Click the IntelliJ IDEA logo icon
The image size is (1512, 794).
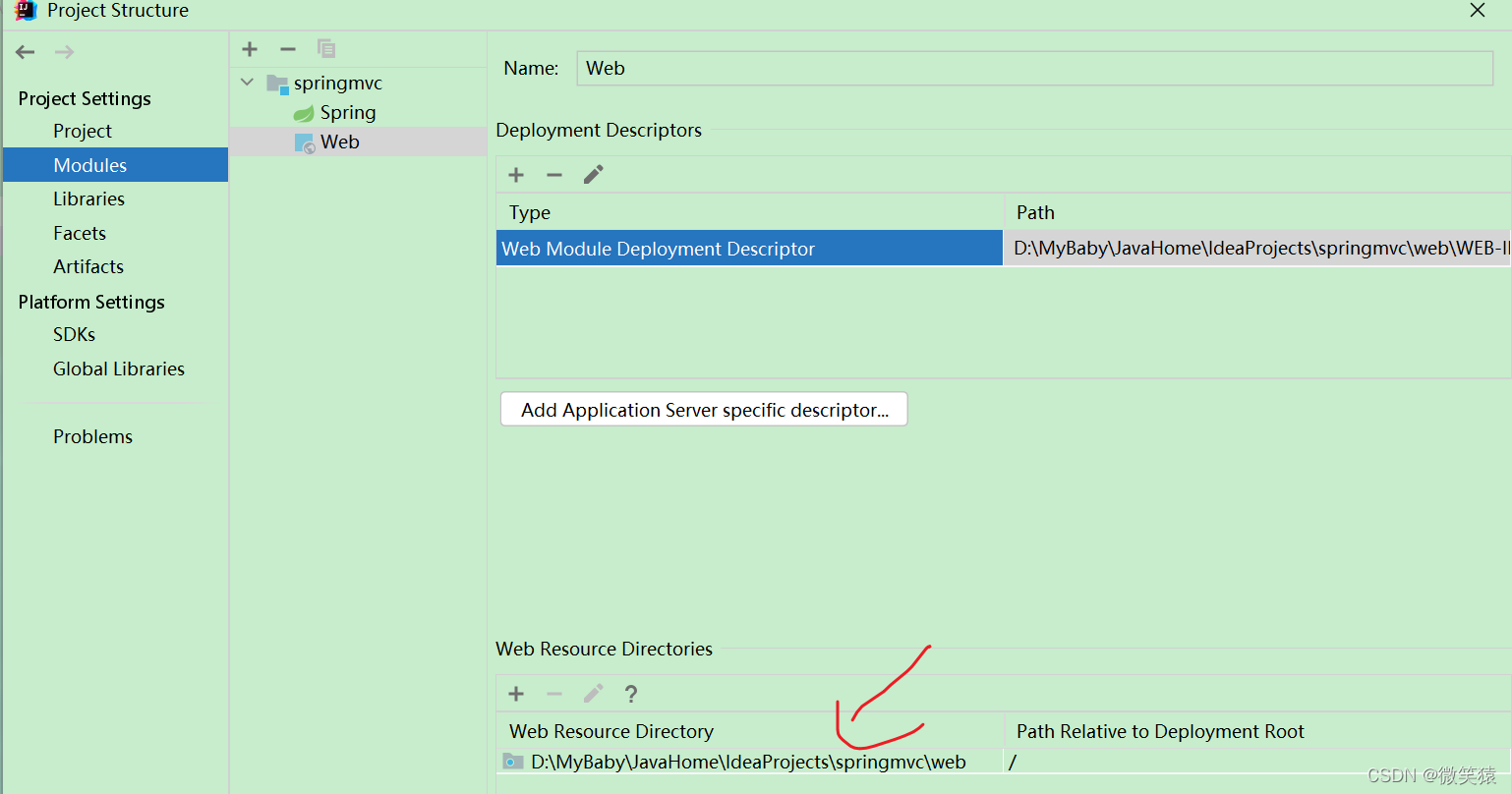tap(26, 11)
